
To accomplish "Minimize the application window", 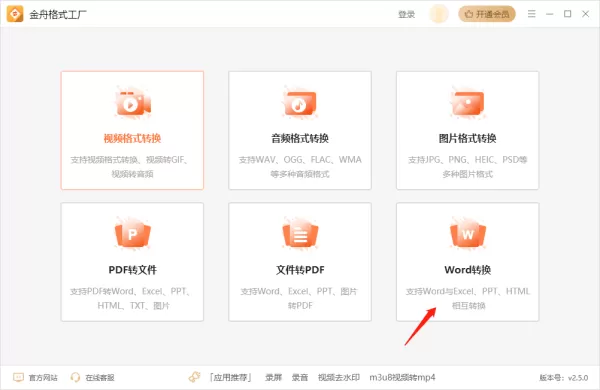I will click(549, 14).
